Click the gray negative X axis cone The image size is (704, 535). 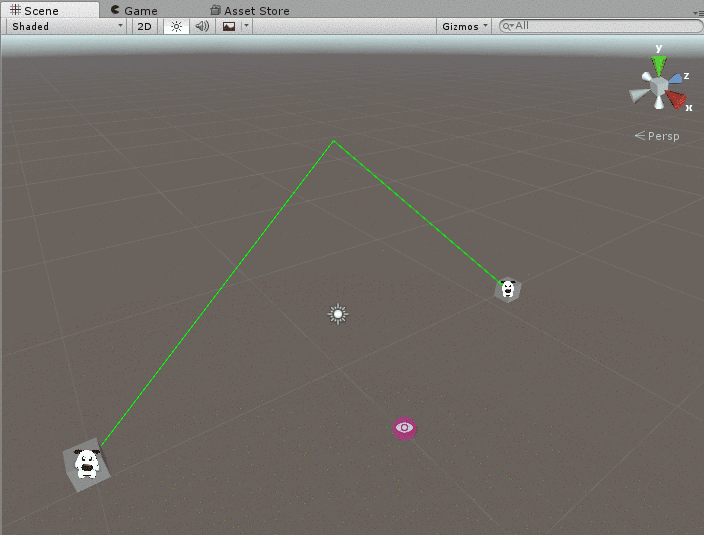pos(638,95)
